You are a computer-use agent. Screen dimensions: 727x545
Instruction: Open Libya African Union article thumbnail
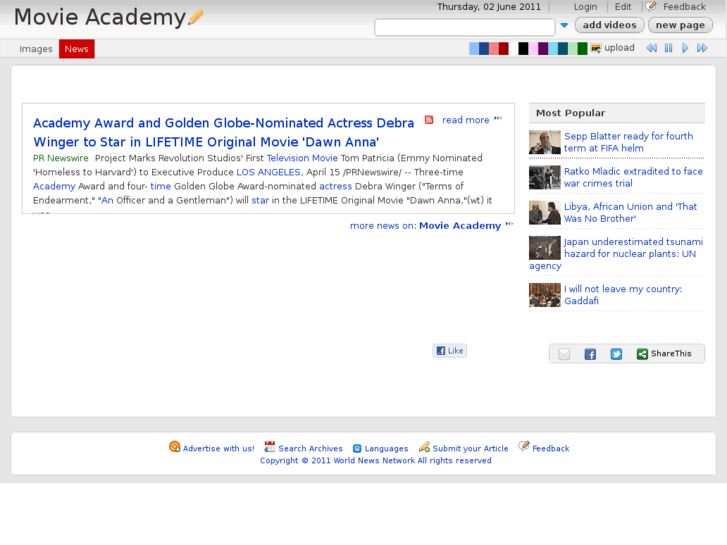click(545, 212)
